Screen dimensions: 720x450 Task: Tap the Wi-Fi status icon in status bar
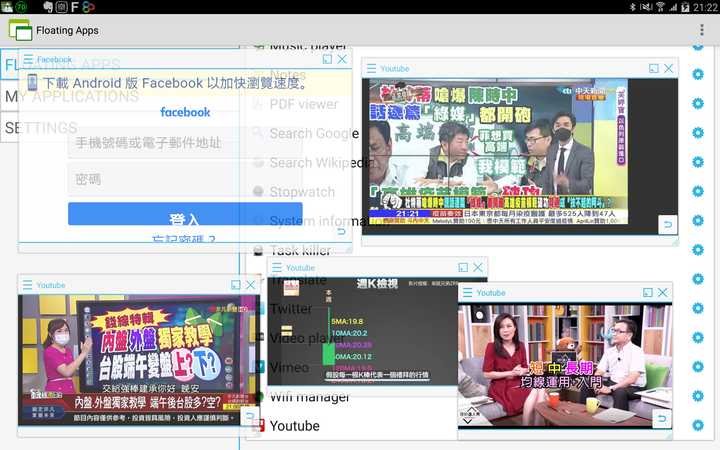(x=660, y=7)
